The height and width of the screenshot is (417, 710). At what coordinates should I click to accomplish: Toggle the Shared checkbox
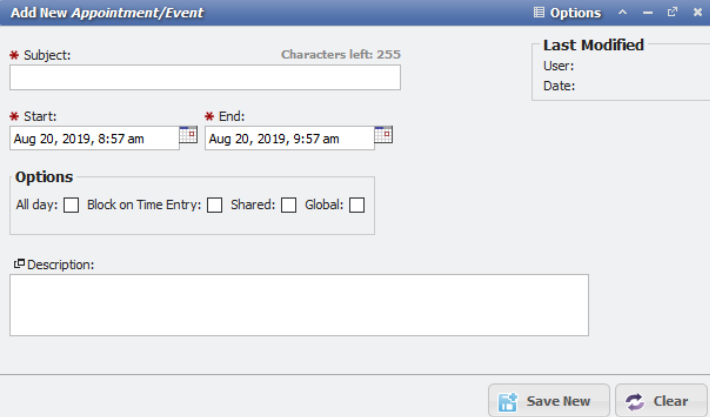coord(289,205)
